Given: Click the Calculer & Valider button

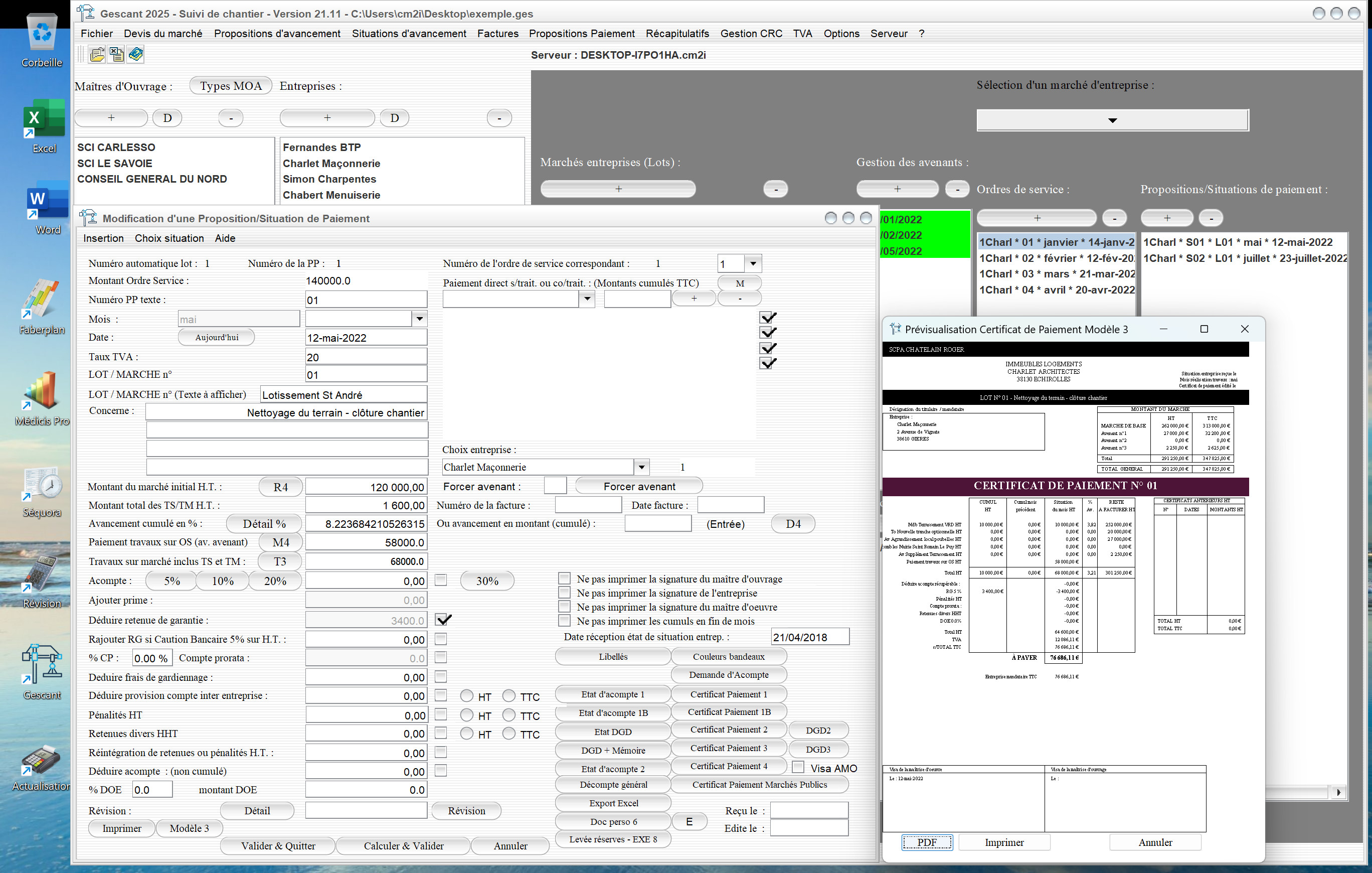Looking at the screenshot, I should point(403,845).
